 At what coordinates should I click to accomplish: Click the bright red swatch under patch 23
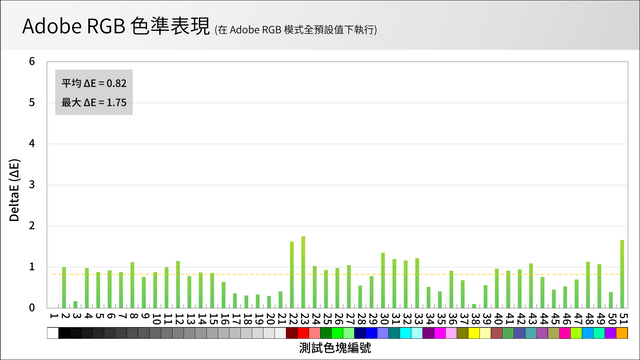click(x=303, y=333)
